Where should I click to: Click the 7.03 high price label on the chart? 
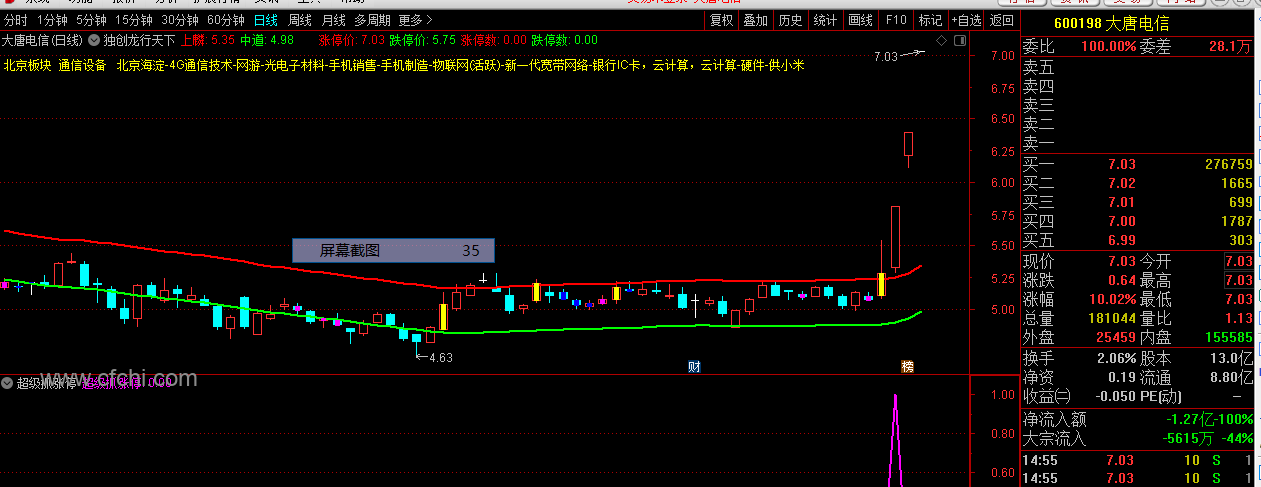(x=885, y=57)
